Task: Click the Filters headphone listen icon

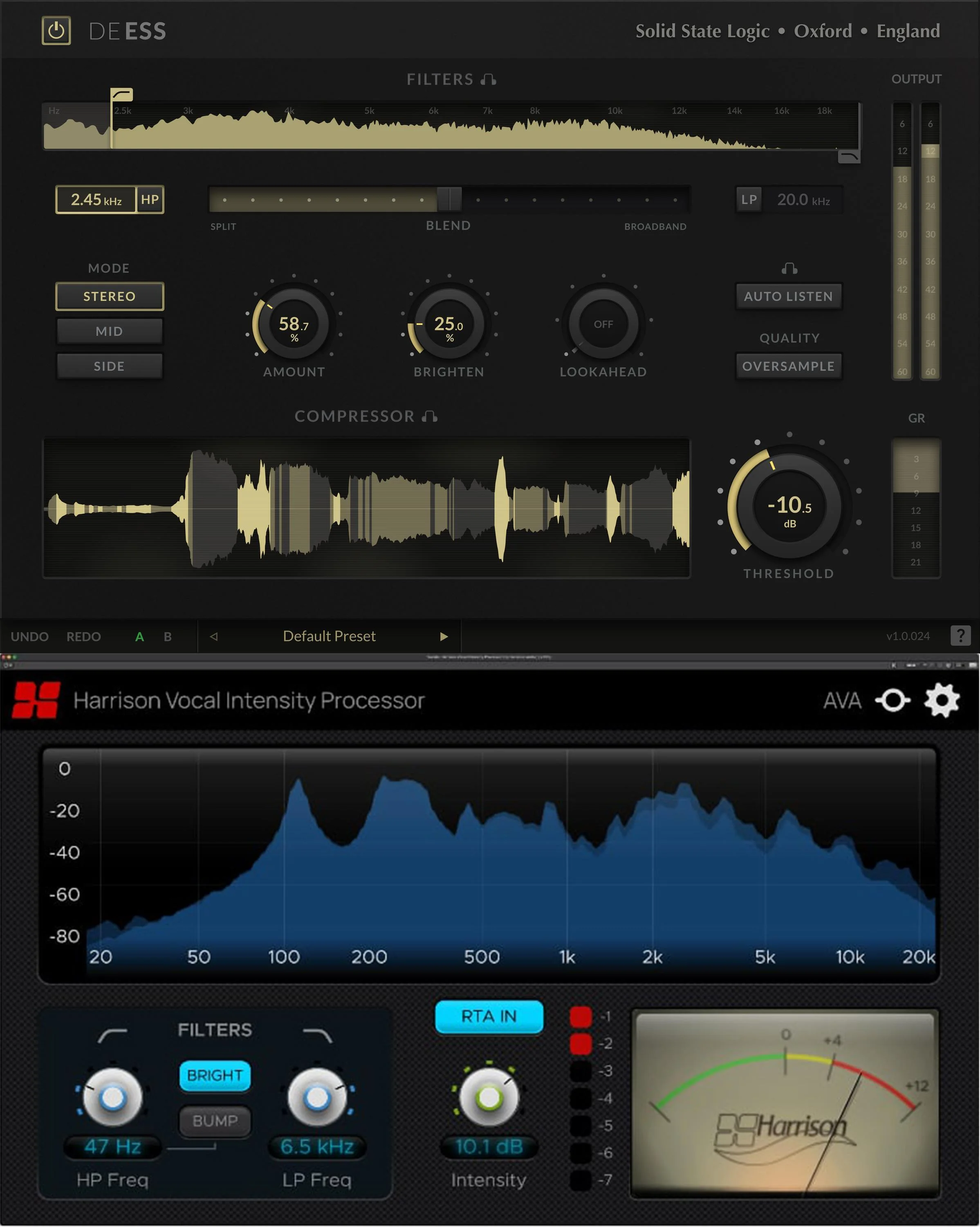Action: (488, 79)
